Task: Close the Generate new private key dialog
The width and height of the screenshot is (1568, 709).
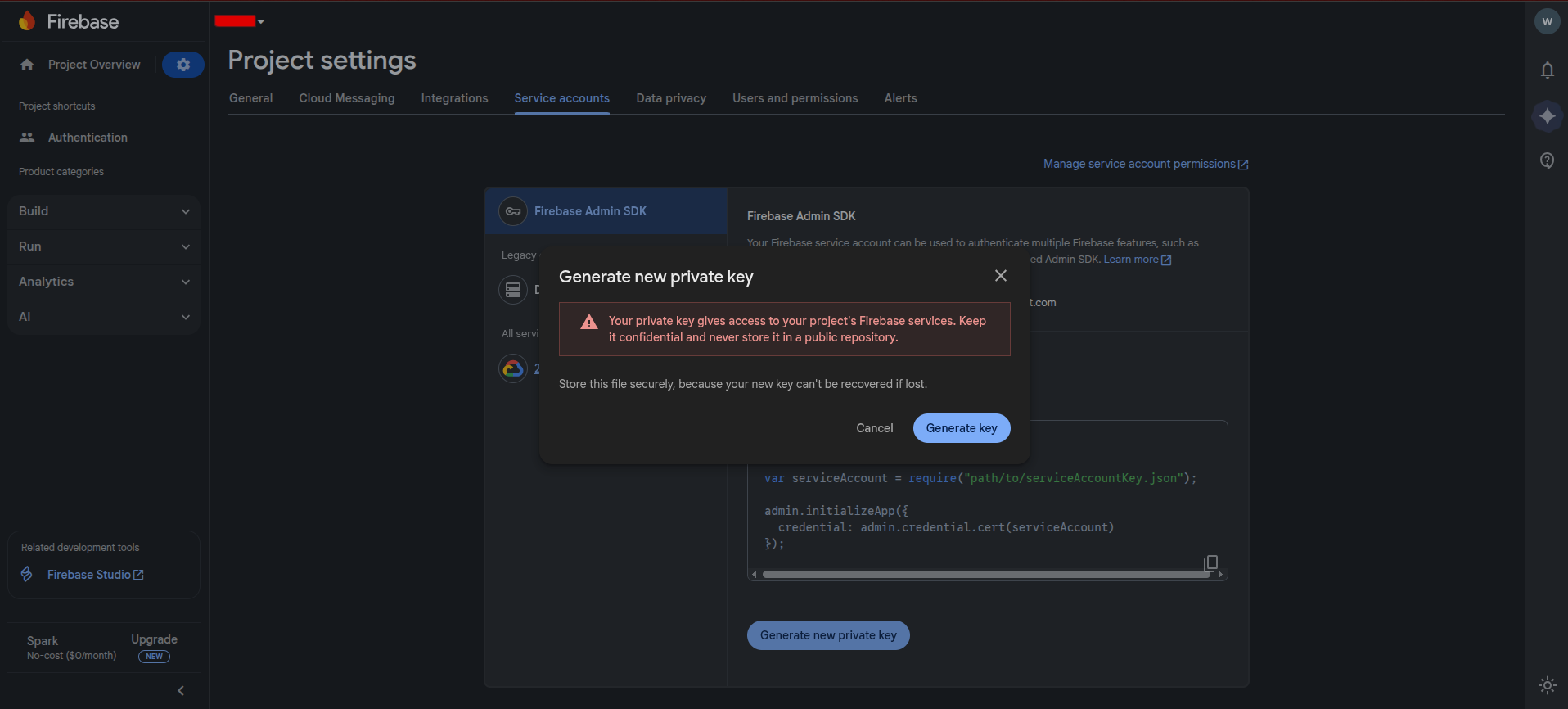Action: pyautogui.click(x=1000, y=276)
